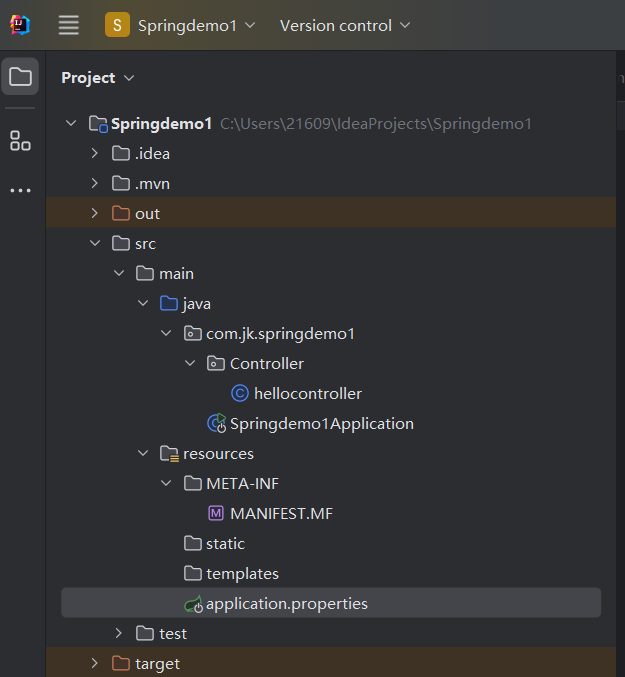Select the .idea tree row label
The image size is (625, 677).
(x=152, y=154)
